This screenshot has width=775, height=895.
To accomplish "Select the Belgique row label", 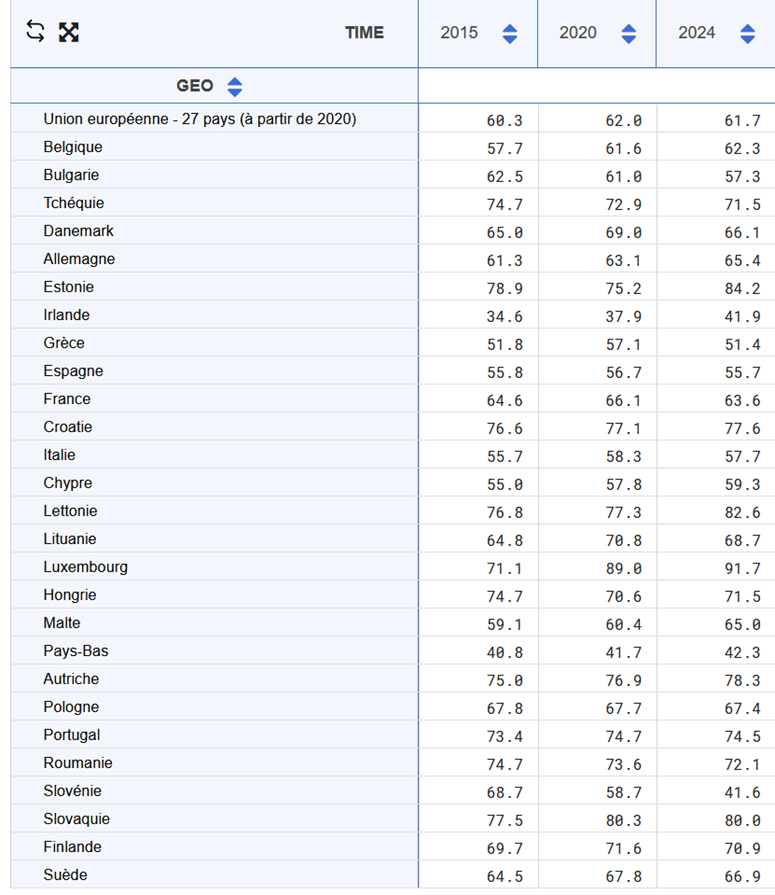I will (73, 147).
